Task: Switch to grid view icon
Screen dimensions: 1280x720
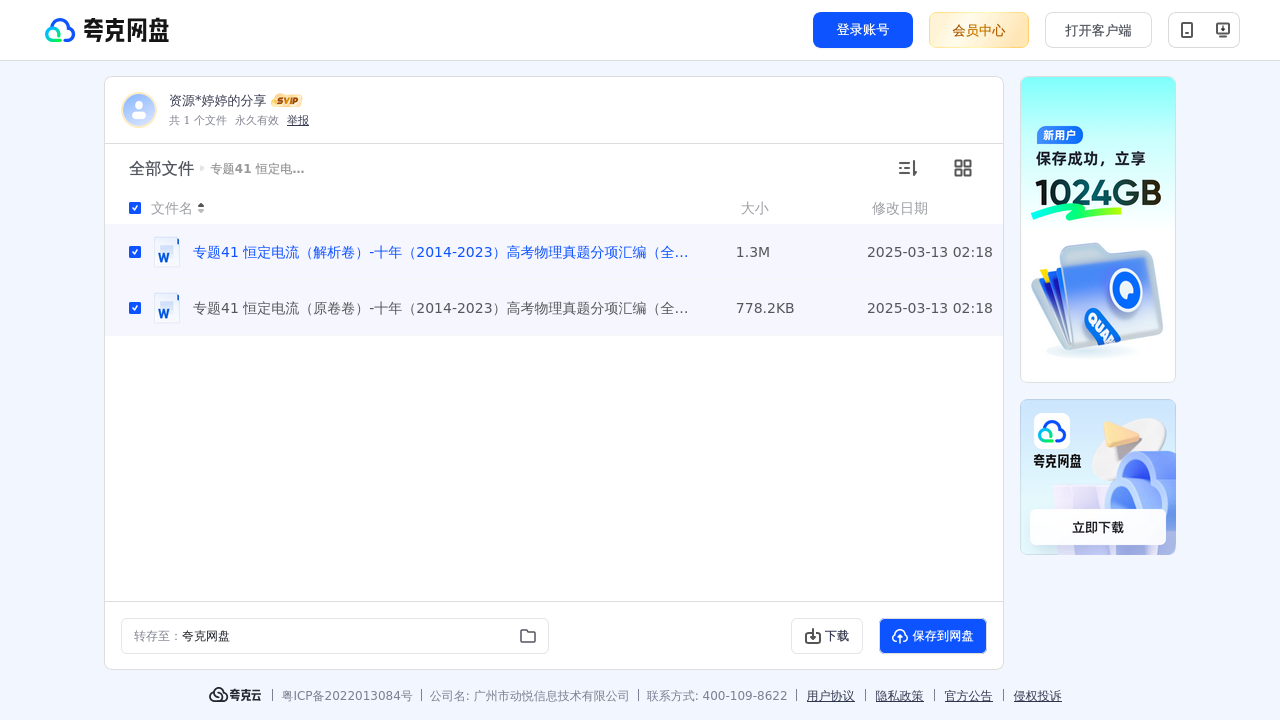Action: click(963, 168)
